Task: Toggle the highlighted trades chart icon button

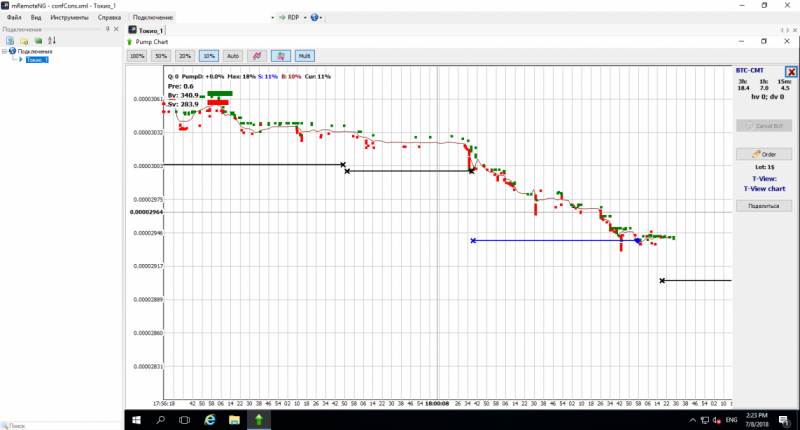Action: pos(281,56)
